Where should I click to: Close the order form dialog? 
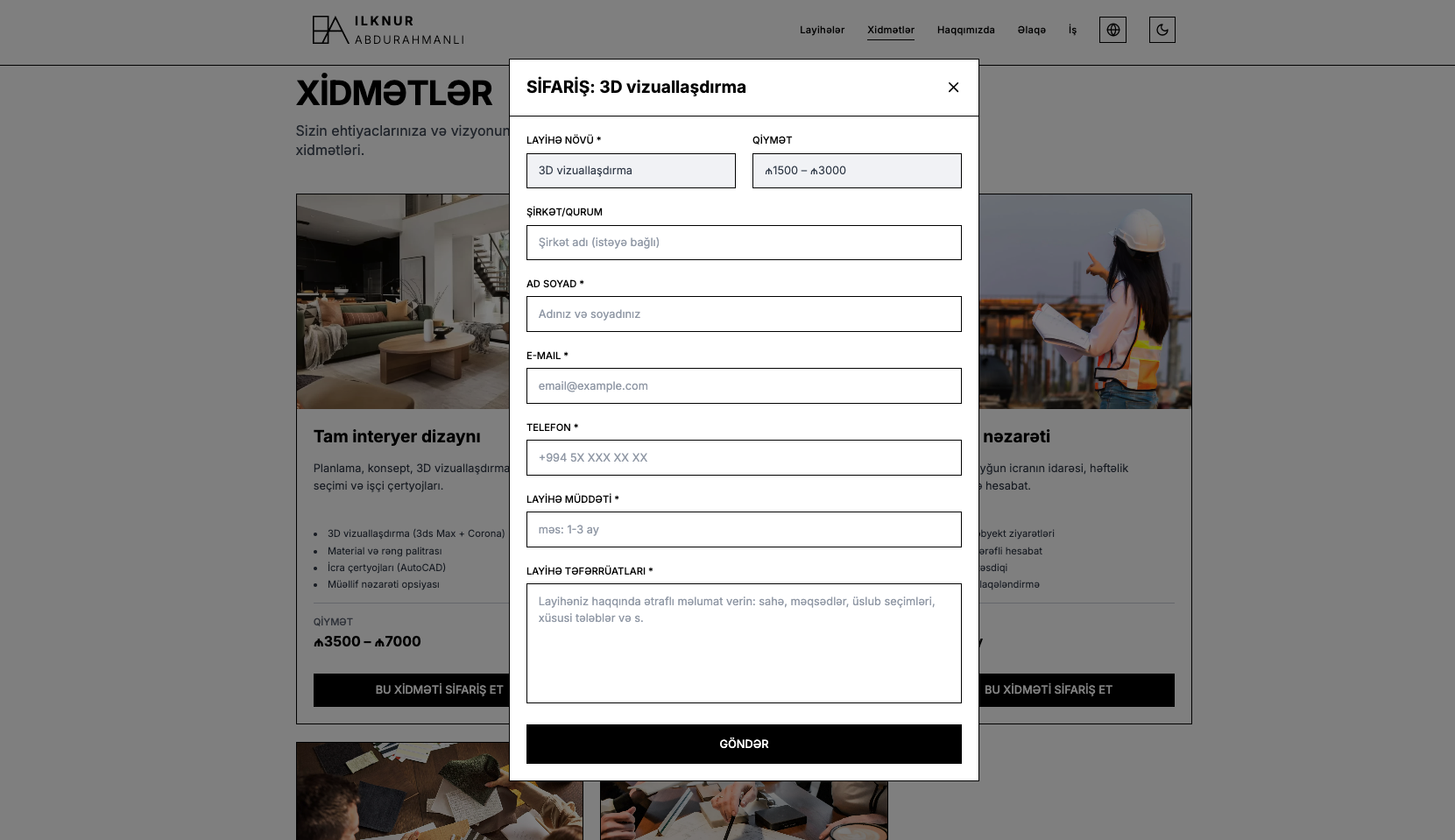click(953, 88)
